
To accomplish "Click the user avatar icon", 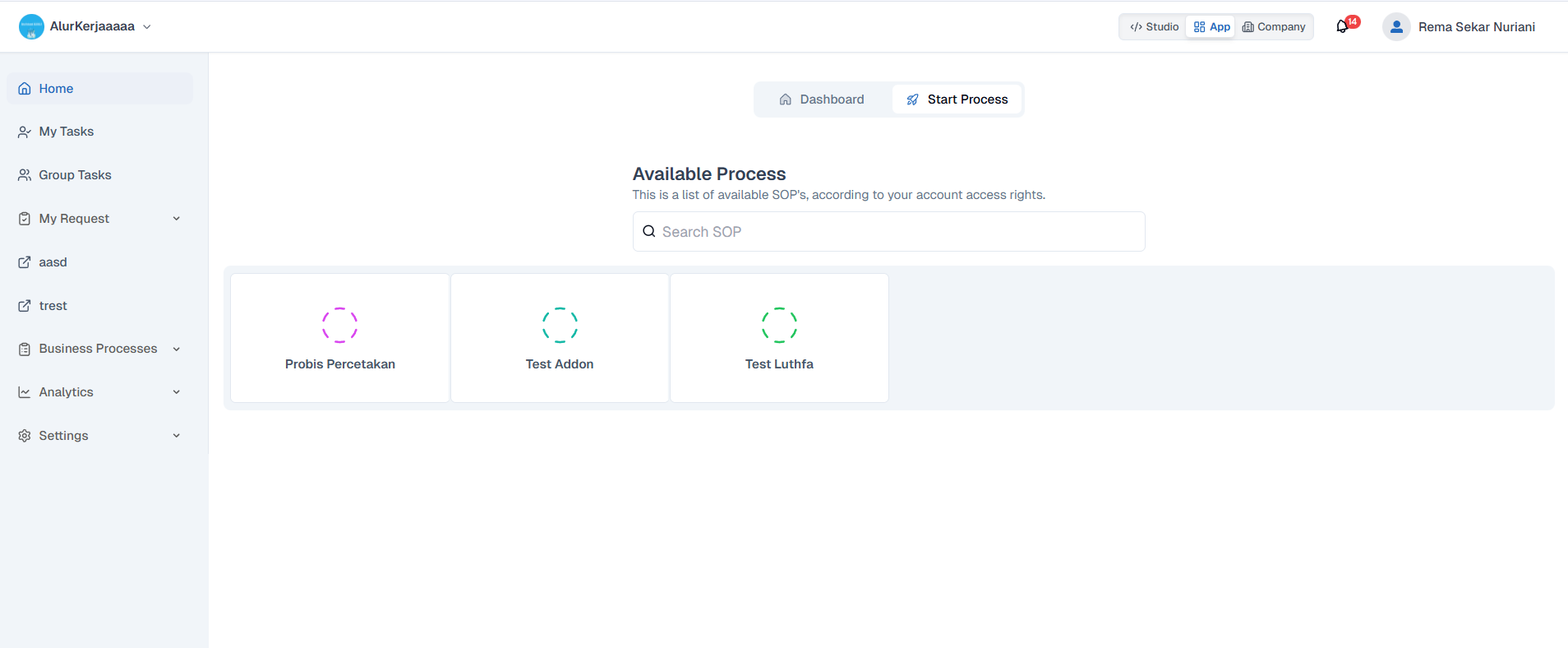I will pyautogui.click(x=1396, y=26).
